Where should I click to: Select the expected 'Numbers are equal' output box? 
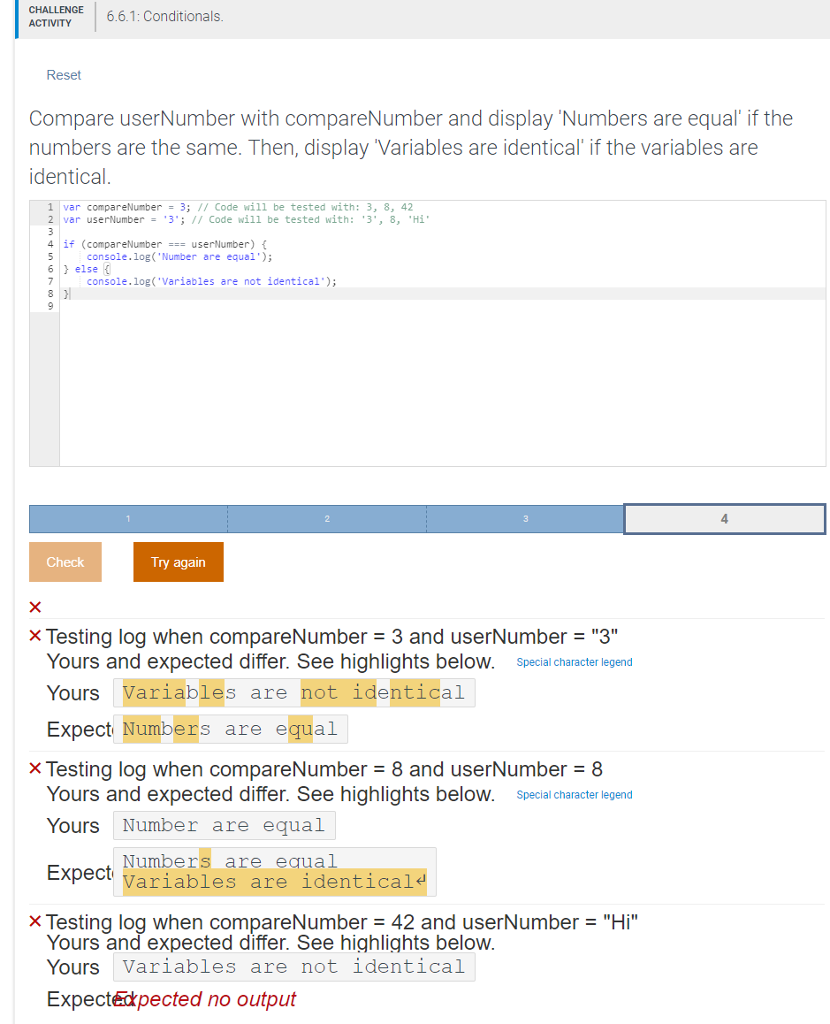(x=230, y=728)
